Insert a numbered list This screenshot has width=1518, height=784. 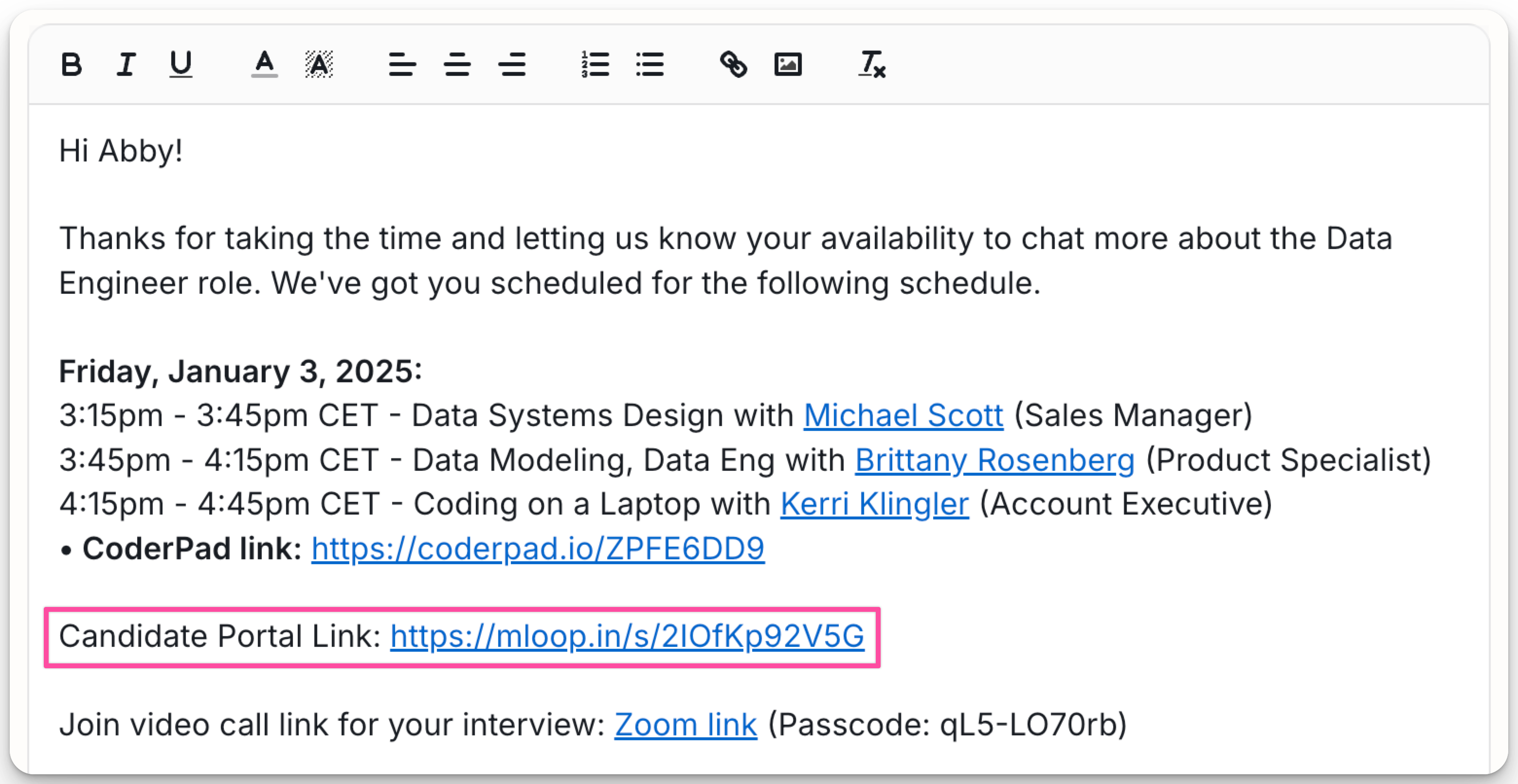(x=595, y=64)
